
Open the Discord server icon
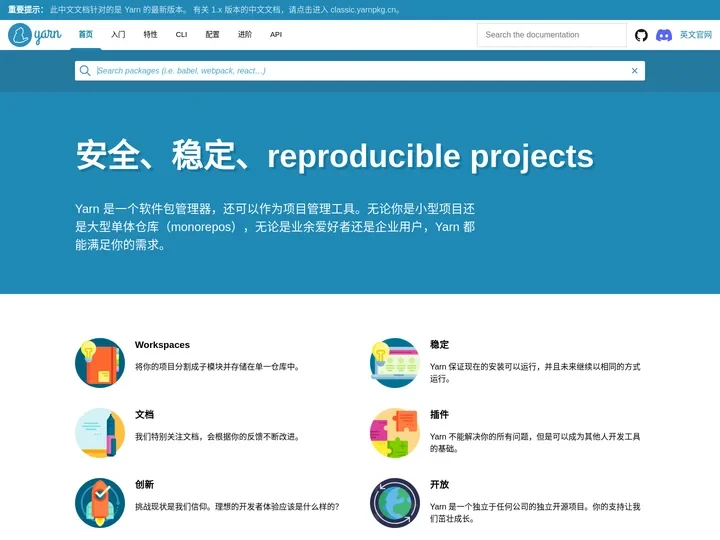coord(664,35)
